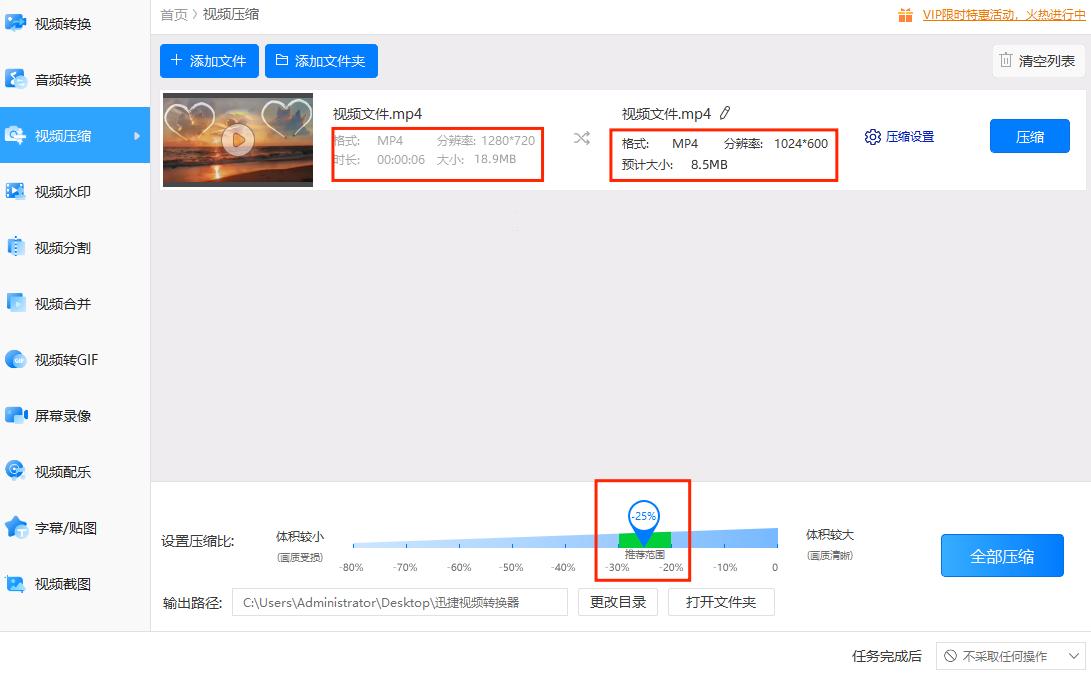Viewport: 1091px width, 676px height.
Task: Open 压缩设置 via the gear icon
Action: click(898, 137)
